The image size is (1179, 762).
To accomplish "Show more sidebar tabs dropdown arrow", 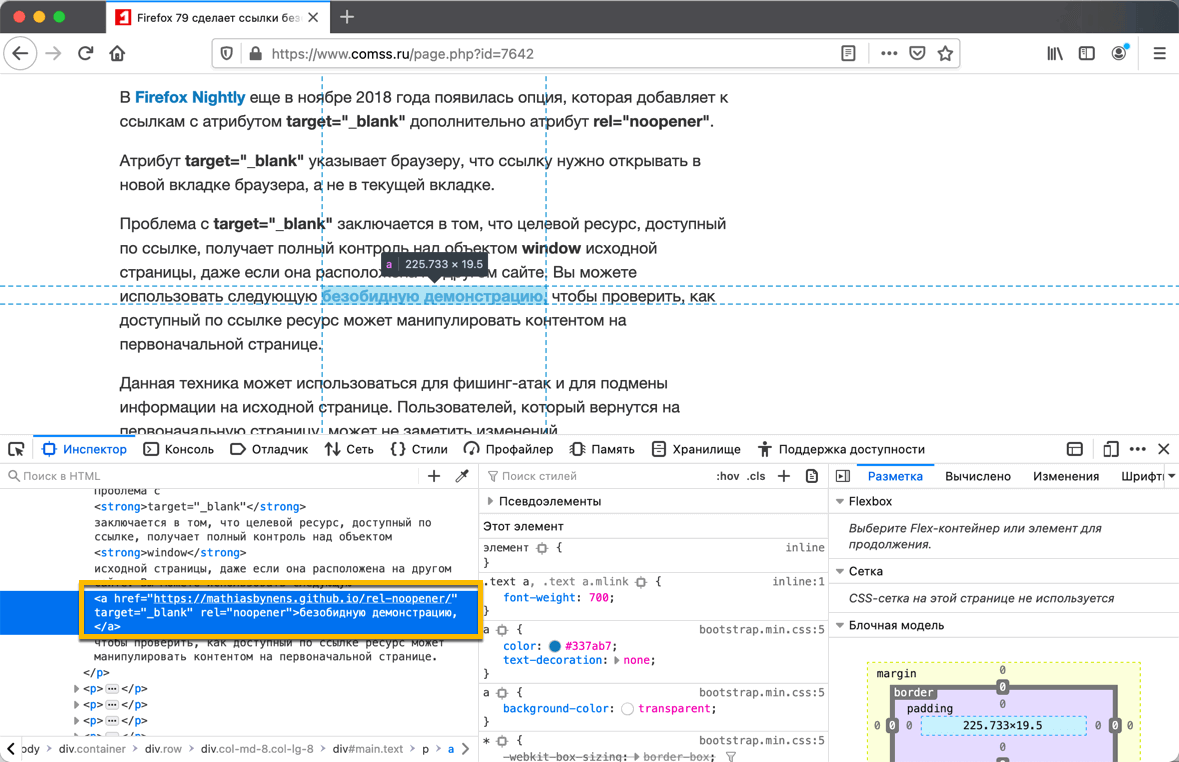I will [1171, 475].
